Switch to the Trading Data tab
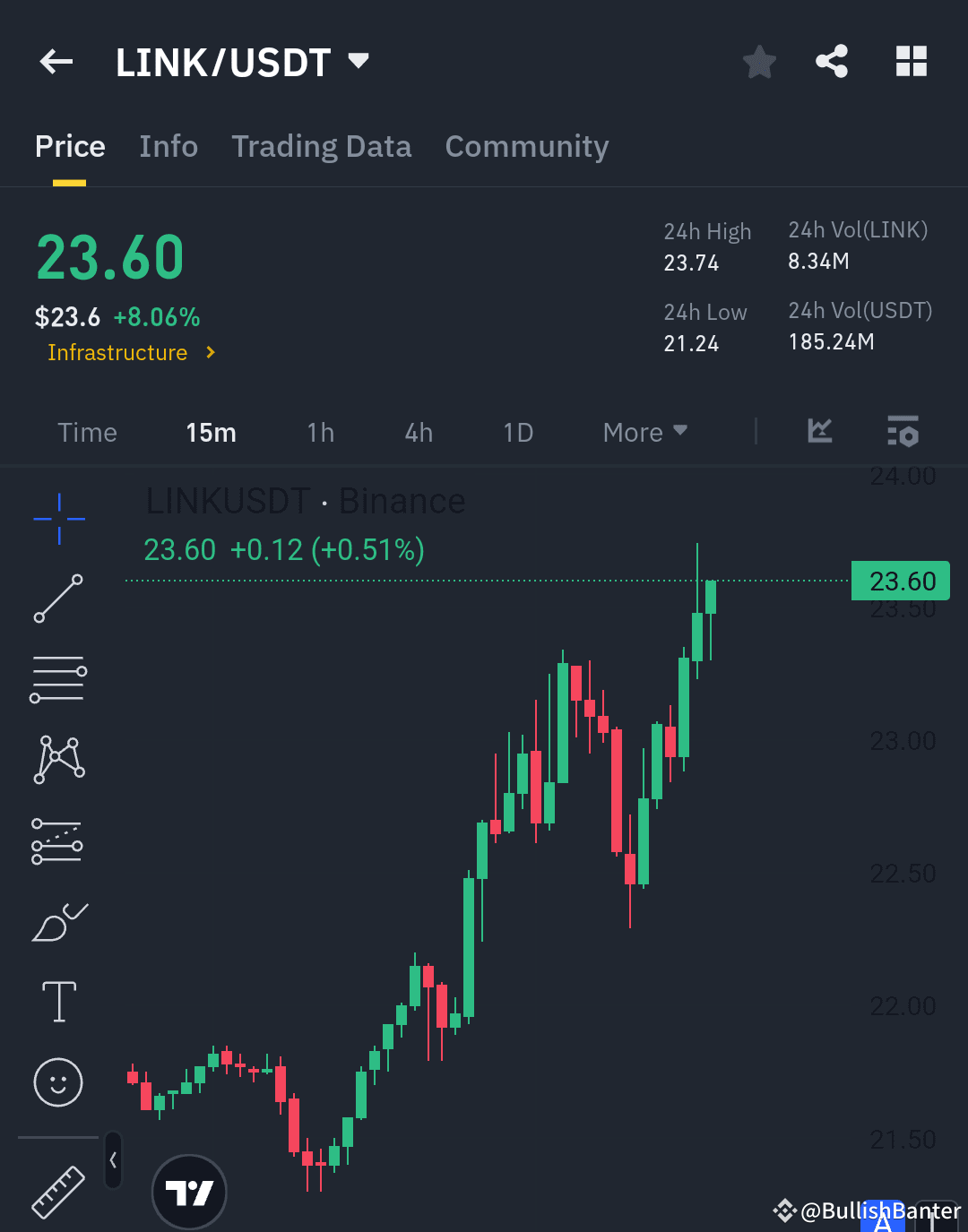Viewport: 968px width, 1232px height. point(322,146)
